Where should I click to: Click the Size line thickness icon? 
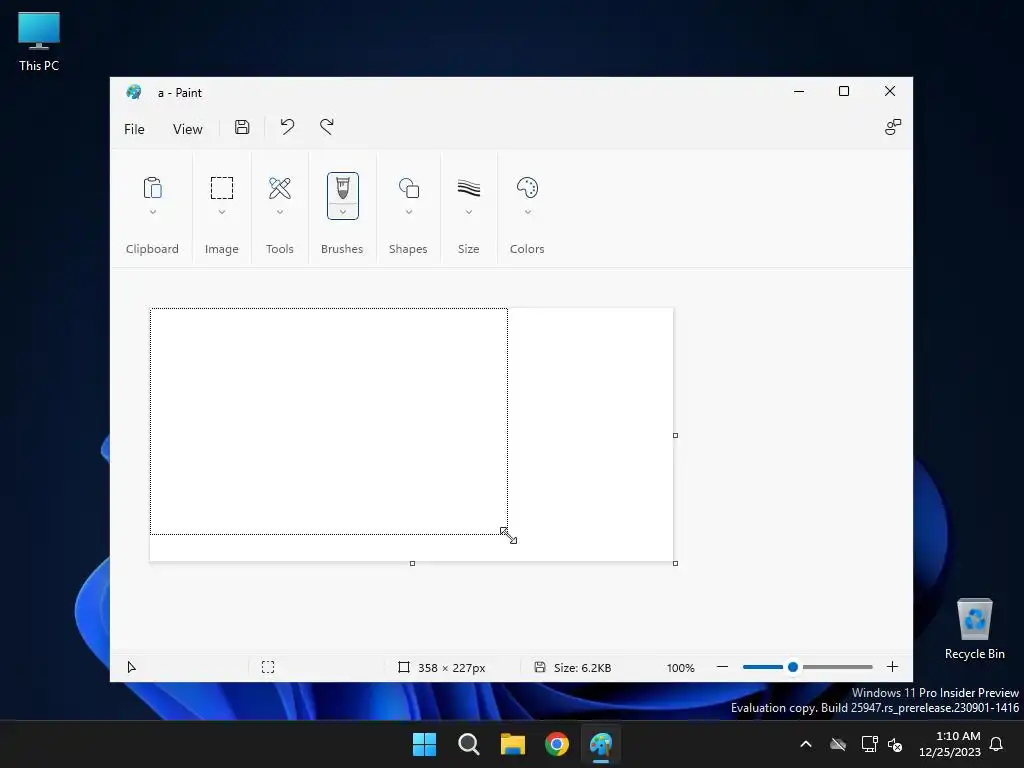click(469, 188)
